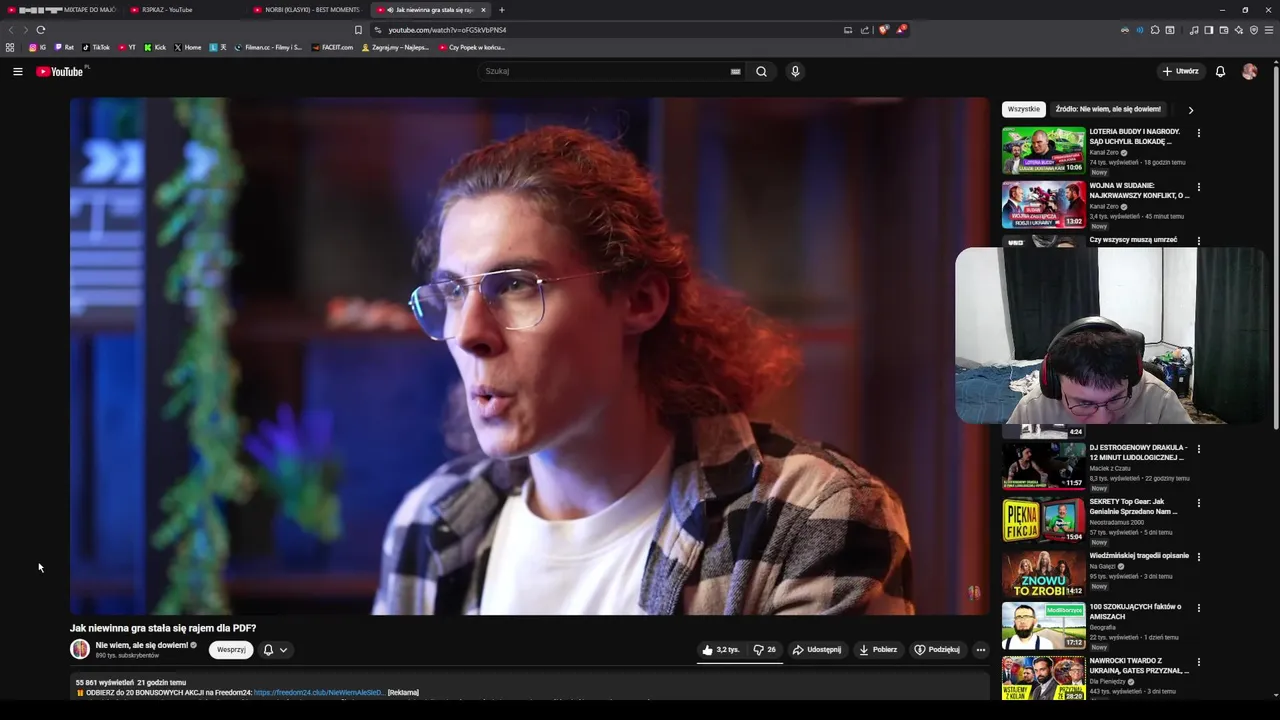The width and height of the screenshot is (1280, 720).
Task: Click the browser address bar URL
Action: pos(447,30)
